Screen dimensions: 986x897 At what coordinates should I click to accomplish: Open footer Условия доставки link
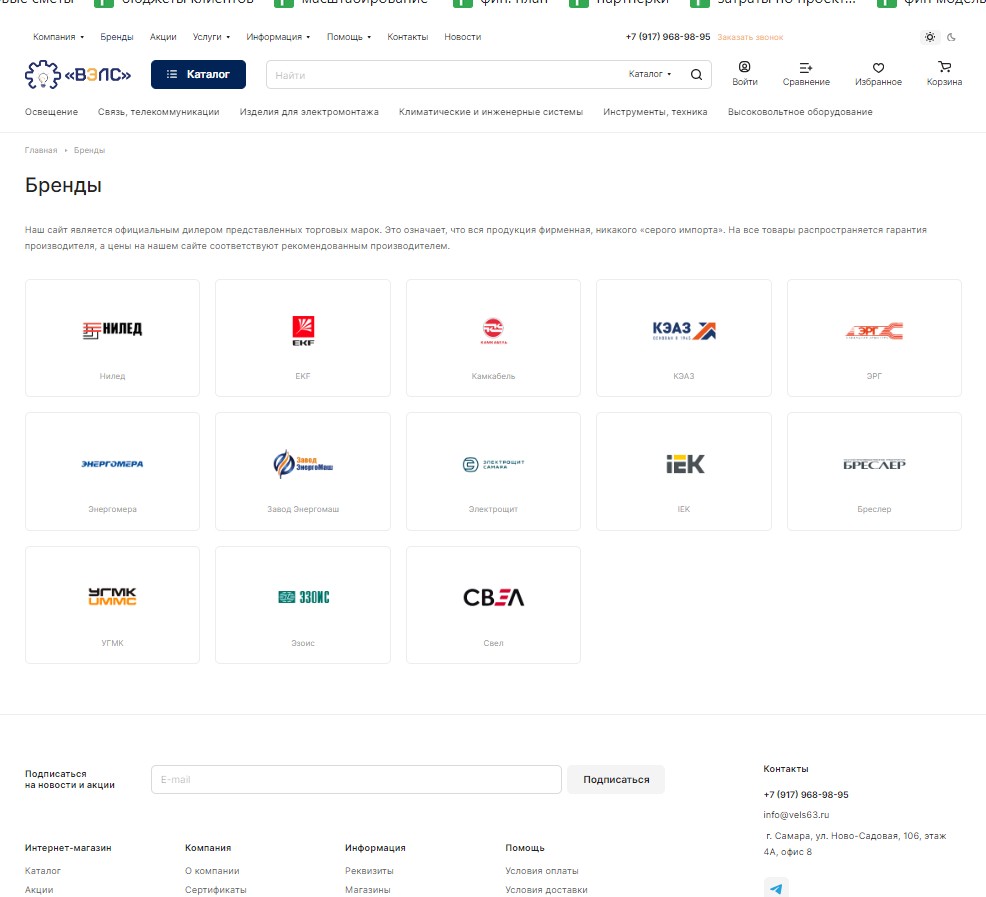(546, 890)
